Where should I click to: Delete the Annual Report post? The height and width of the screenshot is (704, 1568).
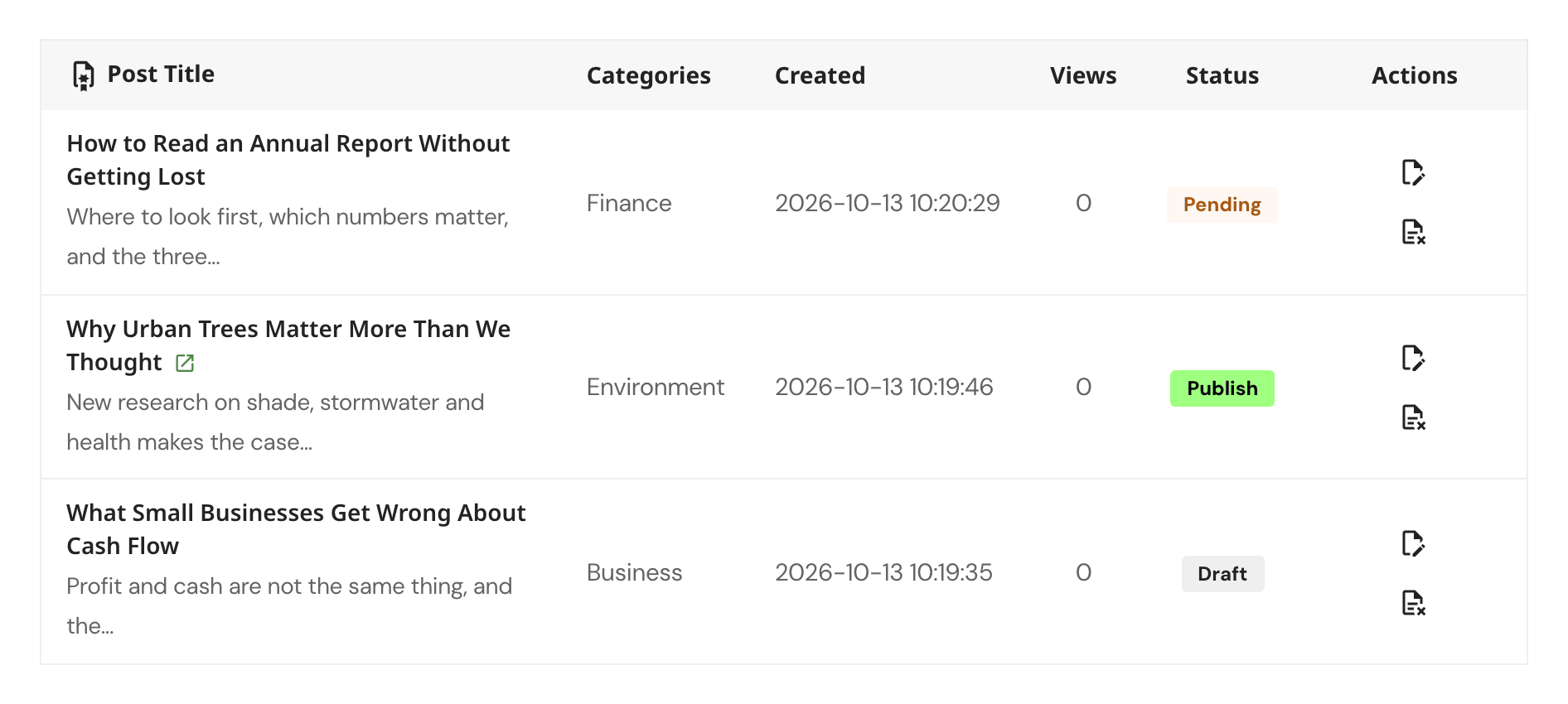[1413, 232]
